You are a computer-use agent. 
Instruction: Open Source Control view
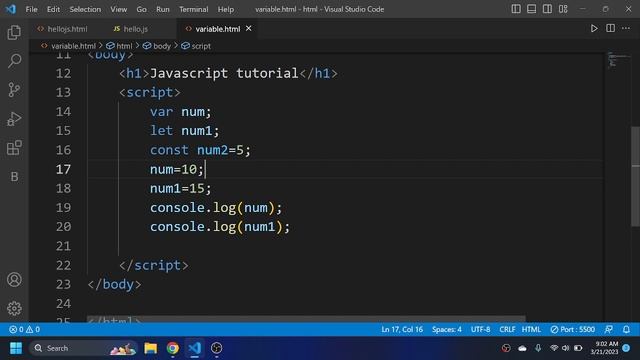pyautogui.click(x=14, y=90)
